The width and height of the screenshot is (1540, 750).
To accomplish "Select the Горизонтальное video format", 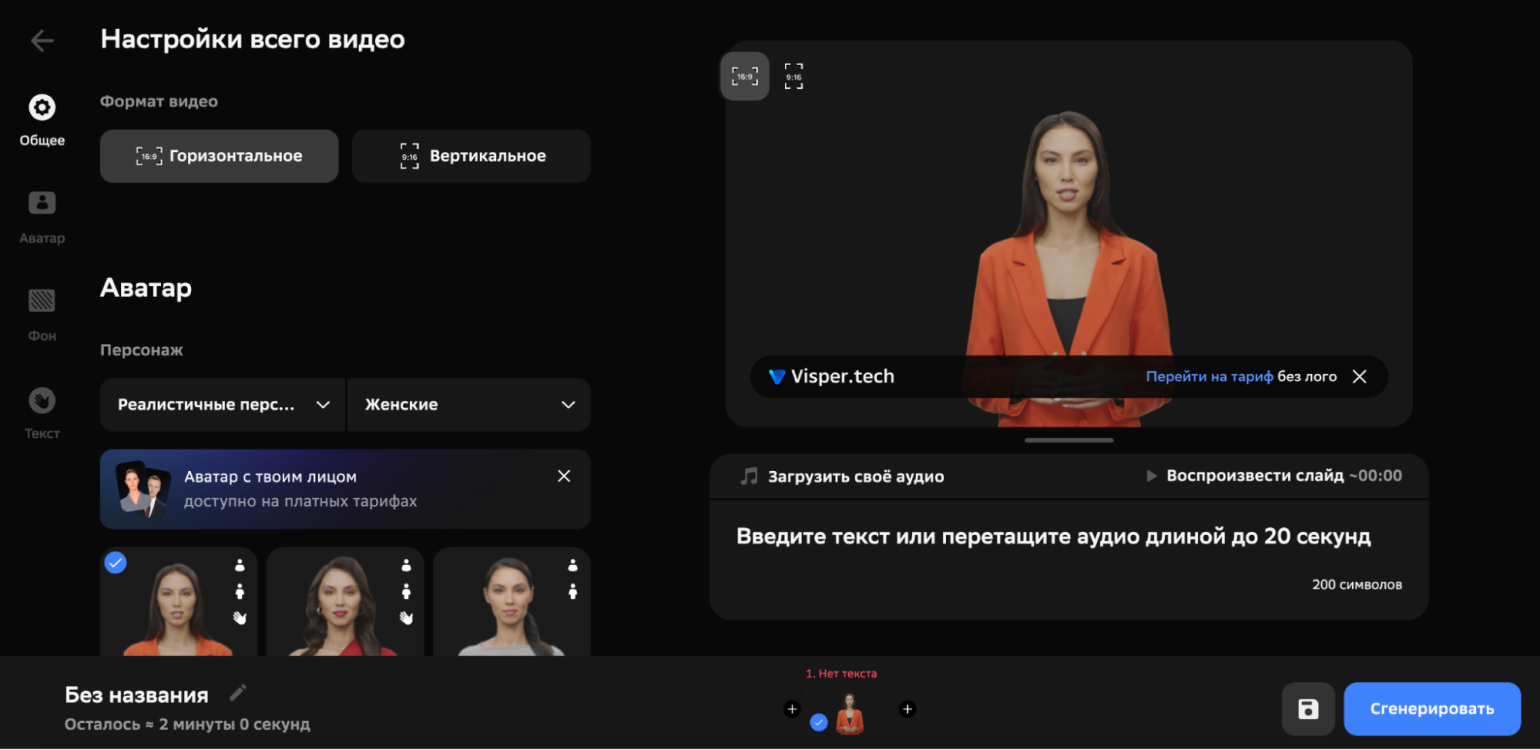I will (219, 156).
